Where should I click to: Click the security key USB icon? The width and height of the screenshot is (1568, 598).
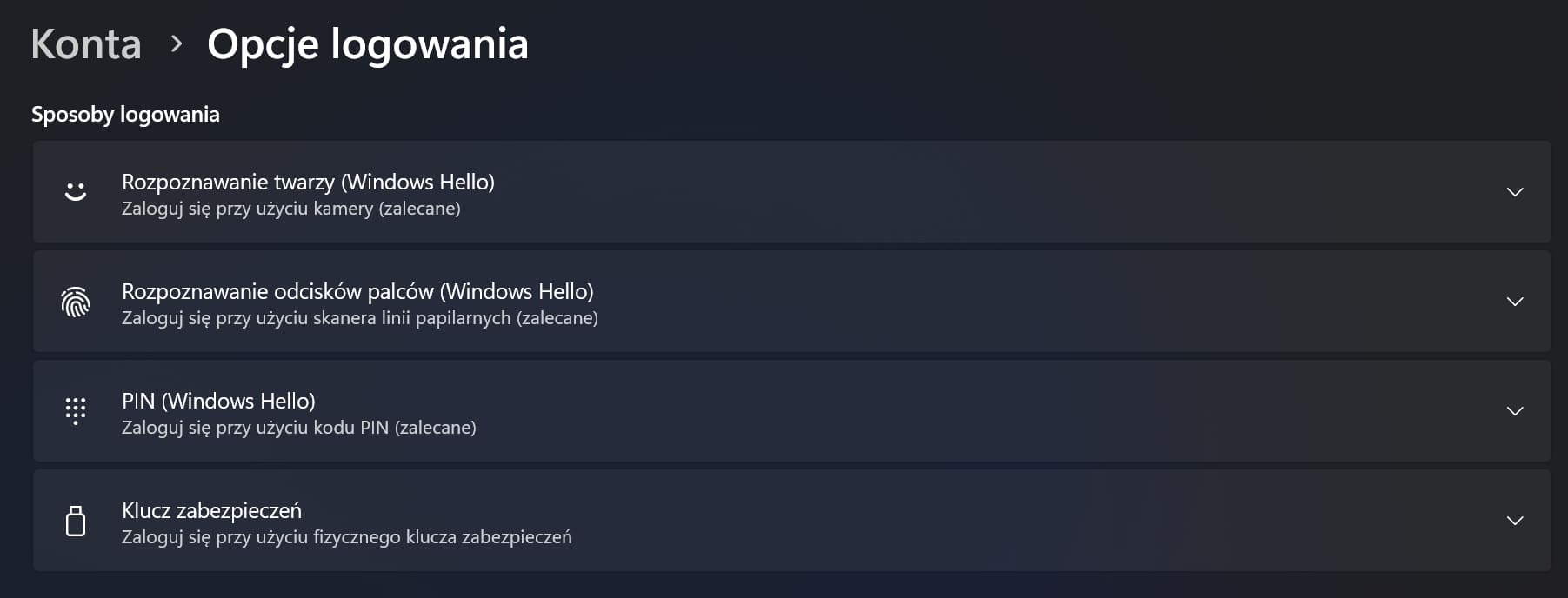[76, 521]
